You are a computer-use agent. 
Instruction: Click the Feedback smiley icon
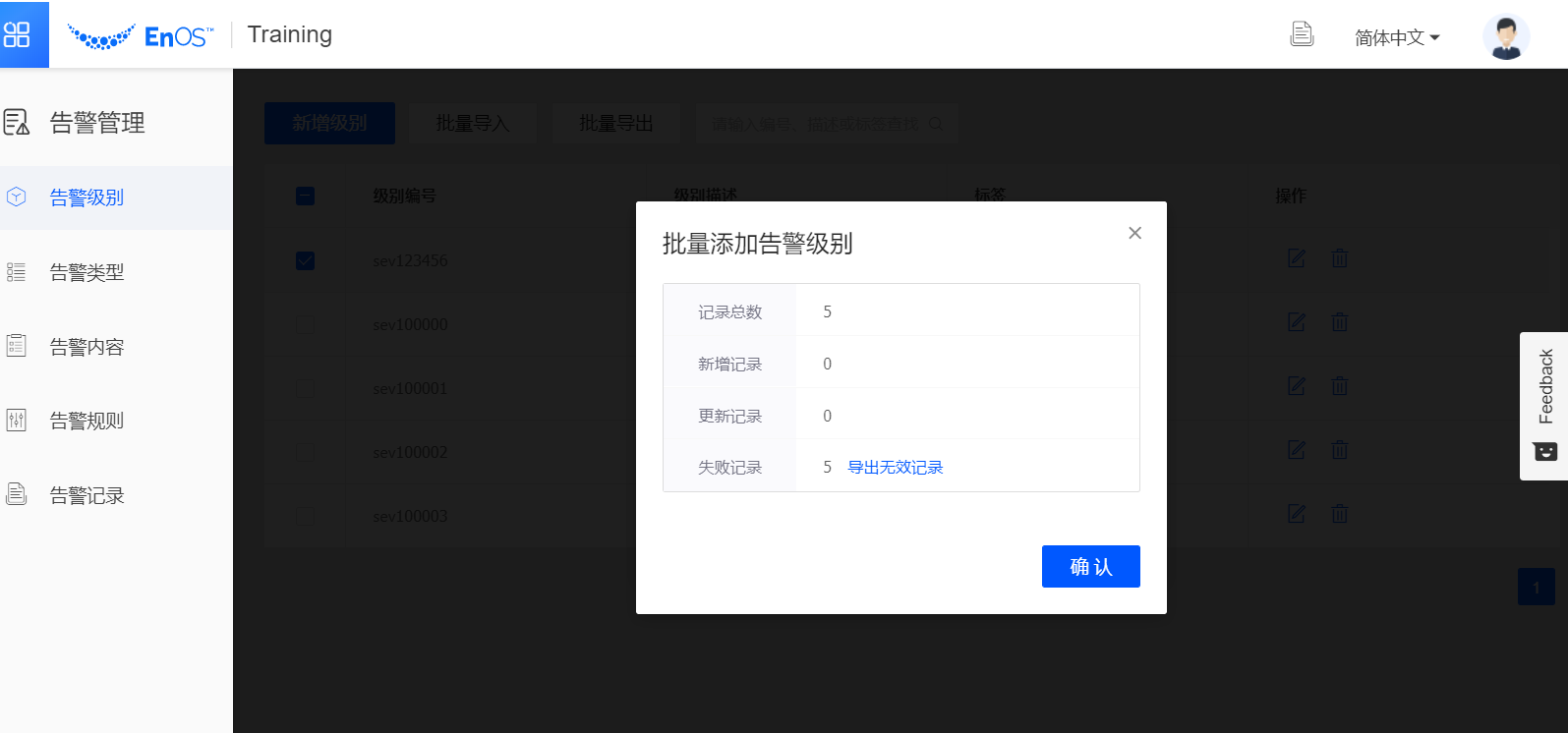pos(1545,451)
